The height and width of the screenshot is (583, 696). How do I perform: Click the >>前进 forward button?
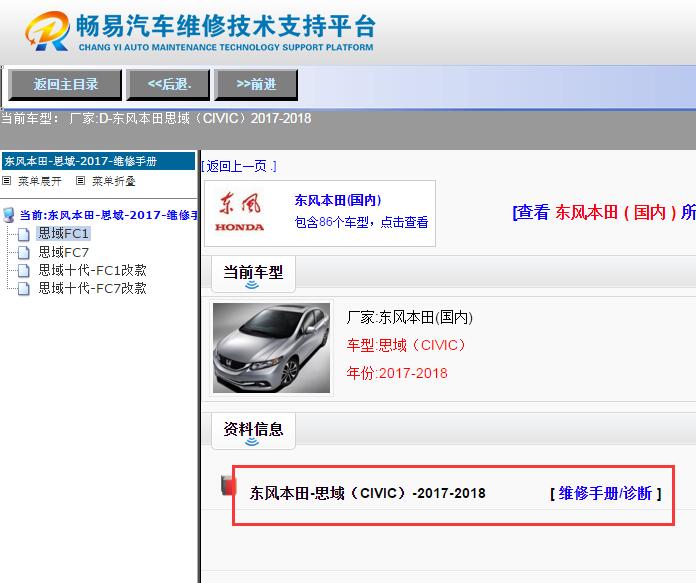(x=256, y=84)
